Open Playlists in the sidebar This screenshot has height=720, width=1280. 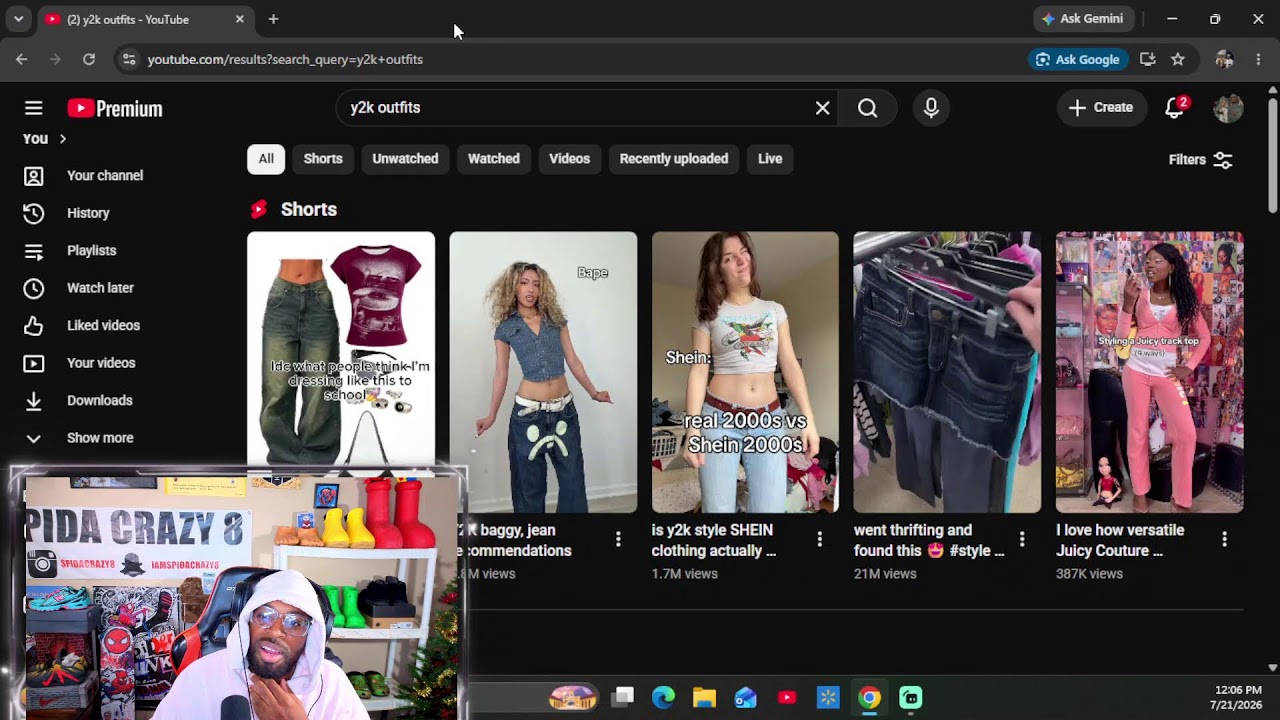91,251
